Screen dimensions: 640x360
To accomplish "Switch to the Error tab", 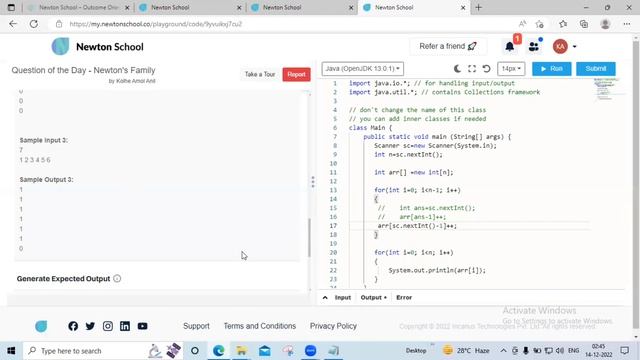I will [404, 298].
